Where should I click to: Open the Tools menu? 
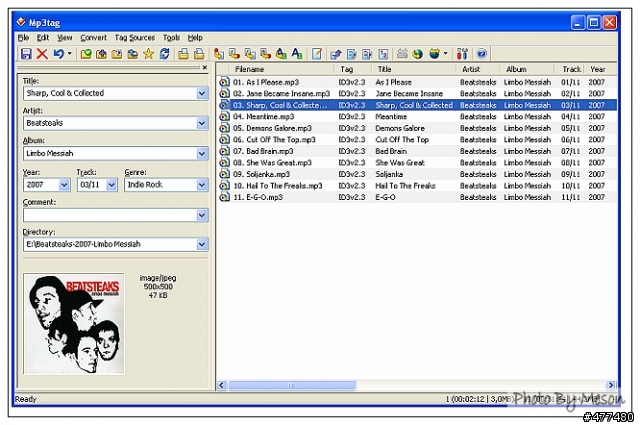pyautogui.click(x=171, y=38)
